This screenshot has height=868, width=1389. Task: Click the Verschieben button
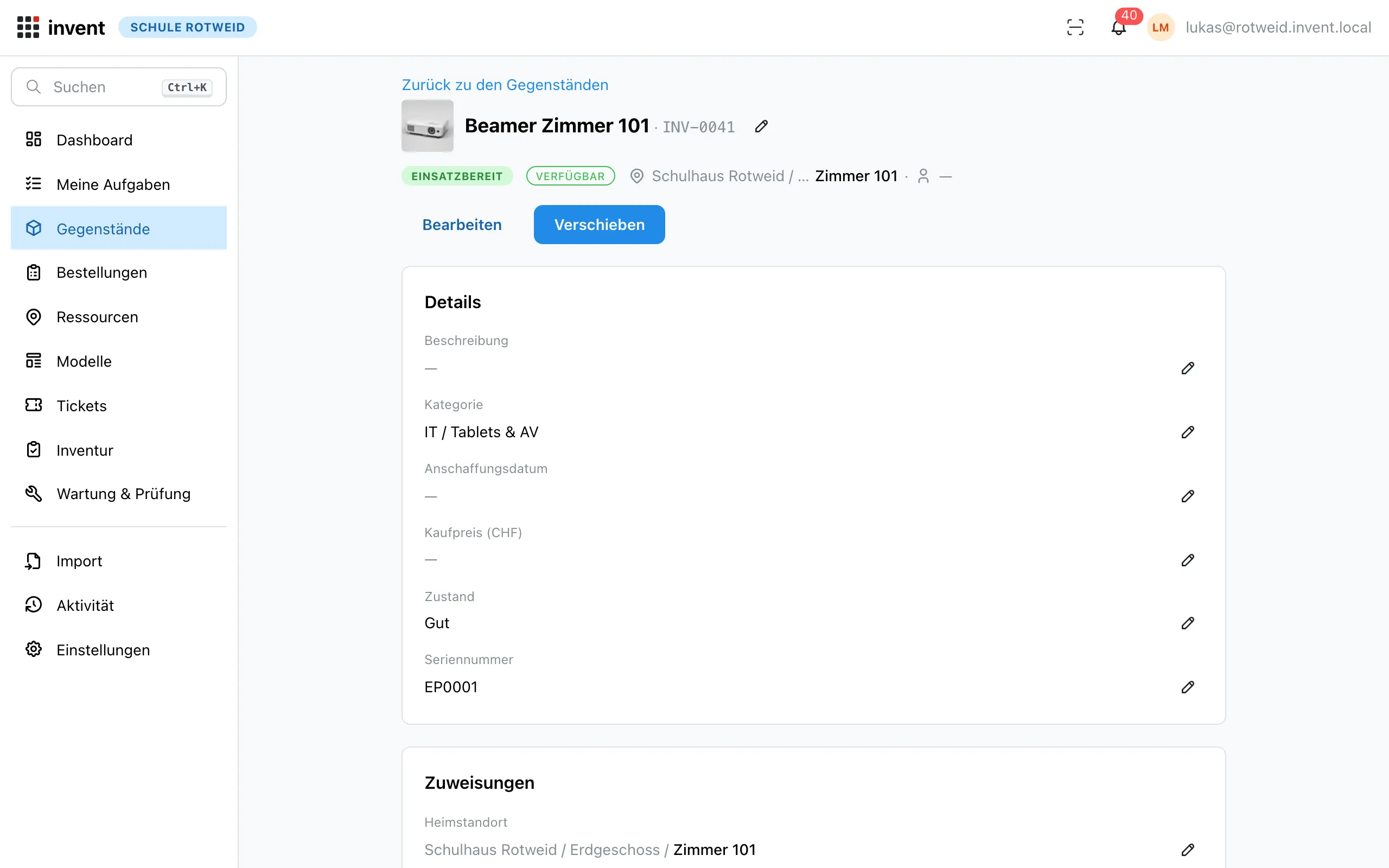[599, 225]
